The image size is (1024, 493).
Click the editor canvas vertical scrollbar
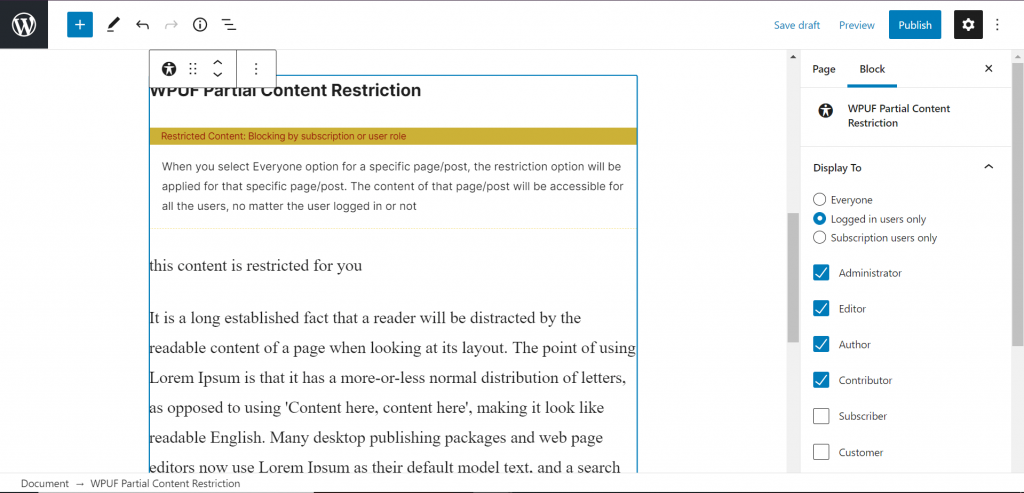(793, 278)
